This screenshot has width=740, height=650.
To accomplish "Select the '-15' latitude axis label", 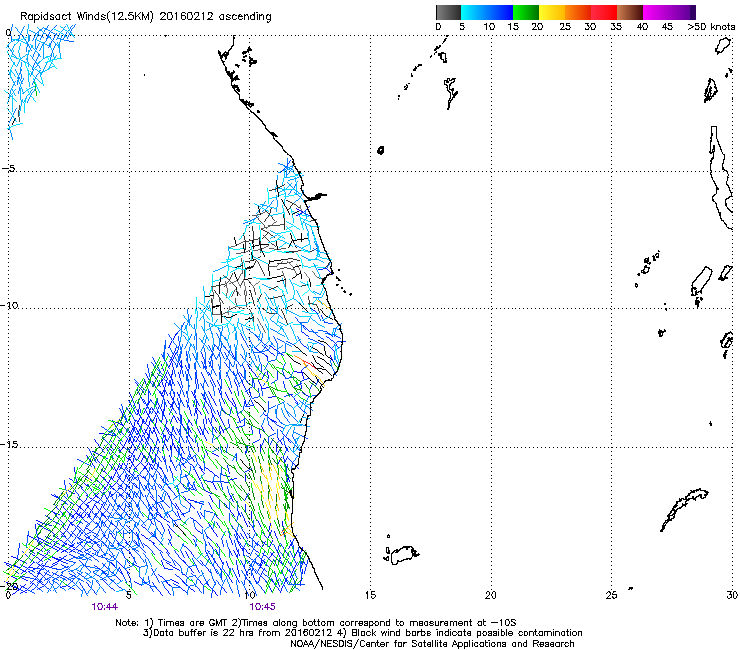I will point(10,444).
